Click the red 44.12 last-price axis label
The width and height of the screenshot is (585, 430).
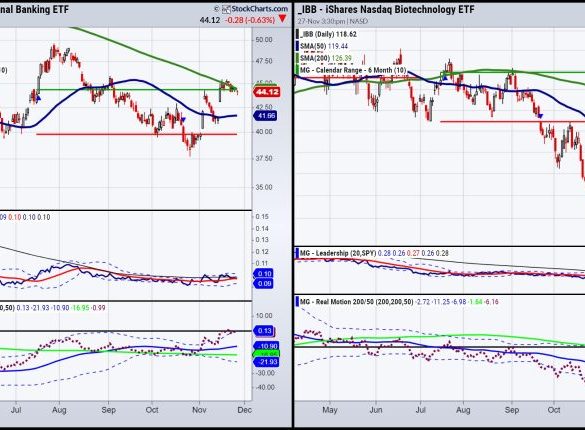(x=267, y=92)
